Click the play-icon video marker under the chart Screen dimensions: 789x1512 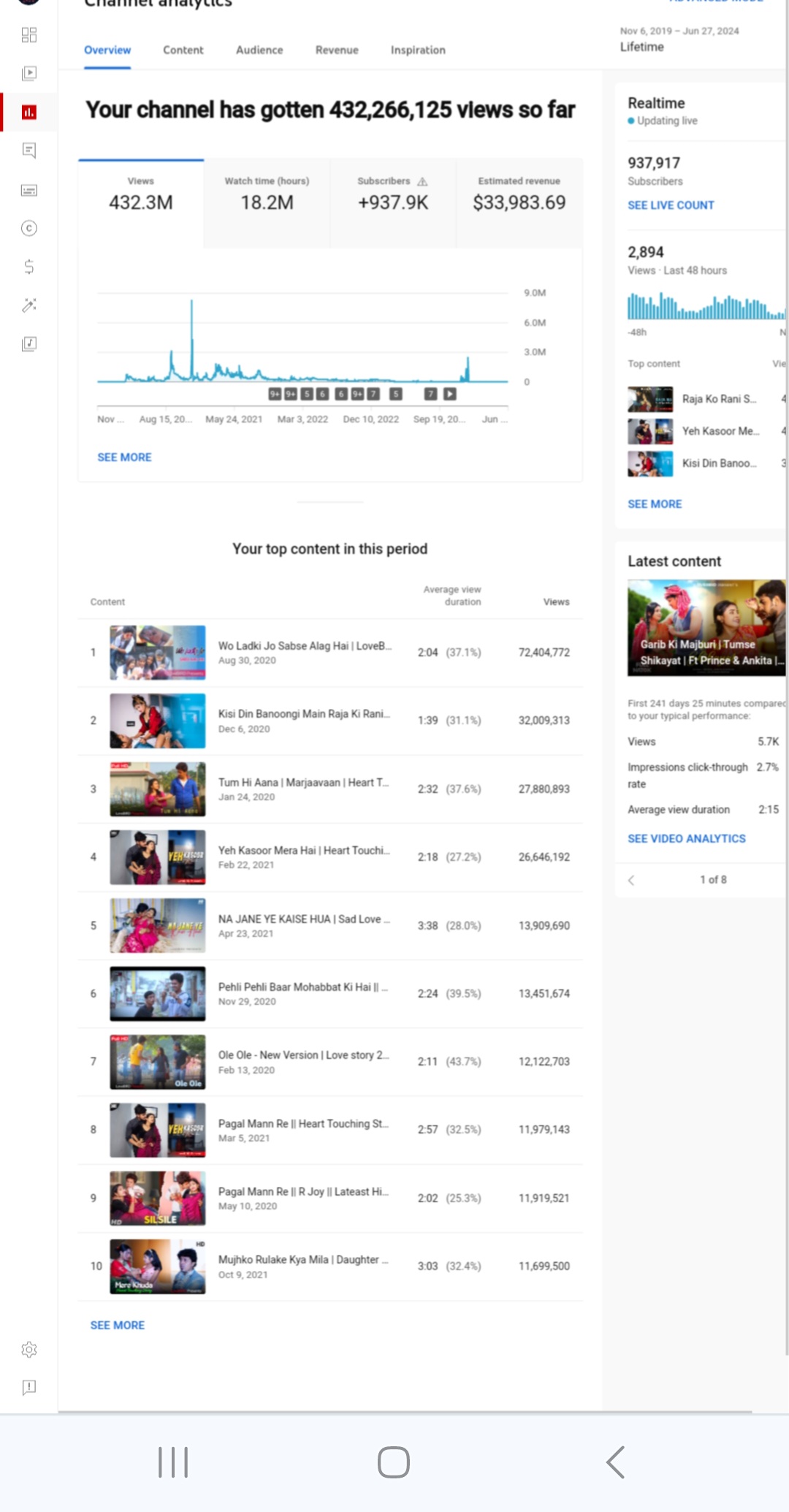[x=450, y=394]
